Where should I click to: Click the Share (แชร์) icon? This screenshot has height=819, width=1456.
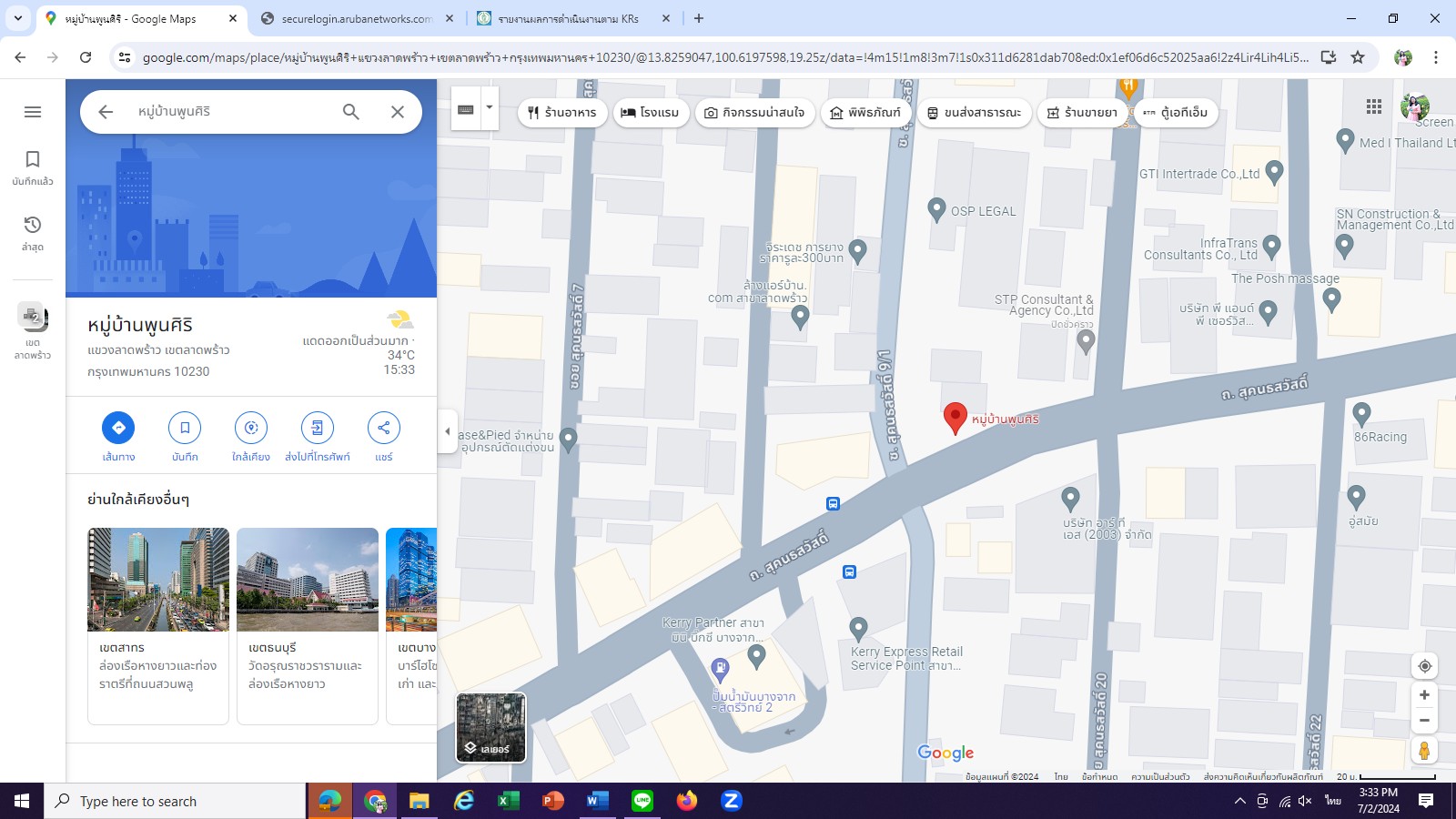coord(383,428)
